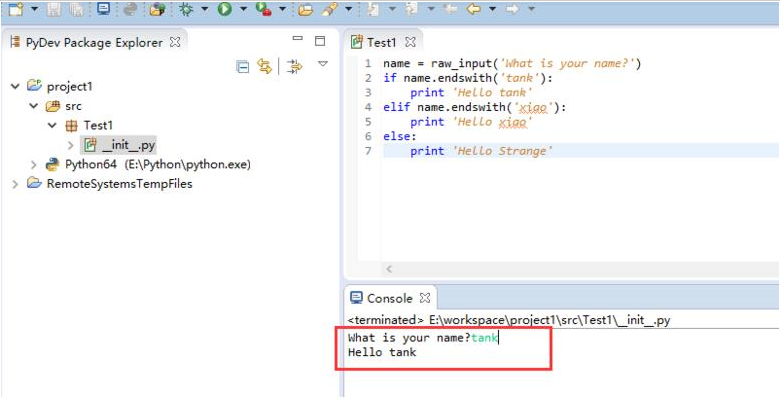Click the PyDev package toolbar icon
This screenshot has height=401, width=780.
click(x=158, y=9)
